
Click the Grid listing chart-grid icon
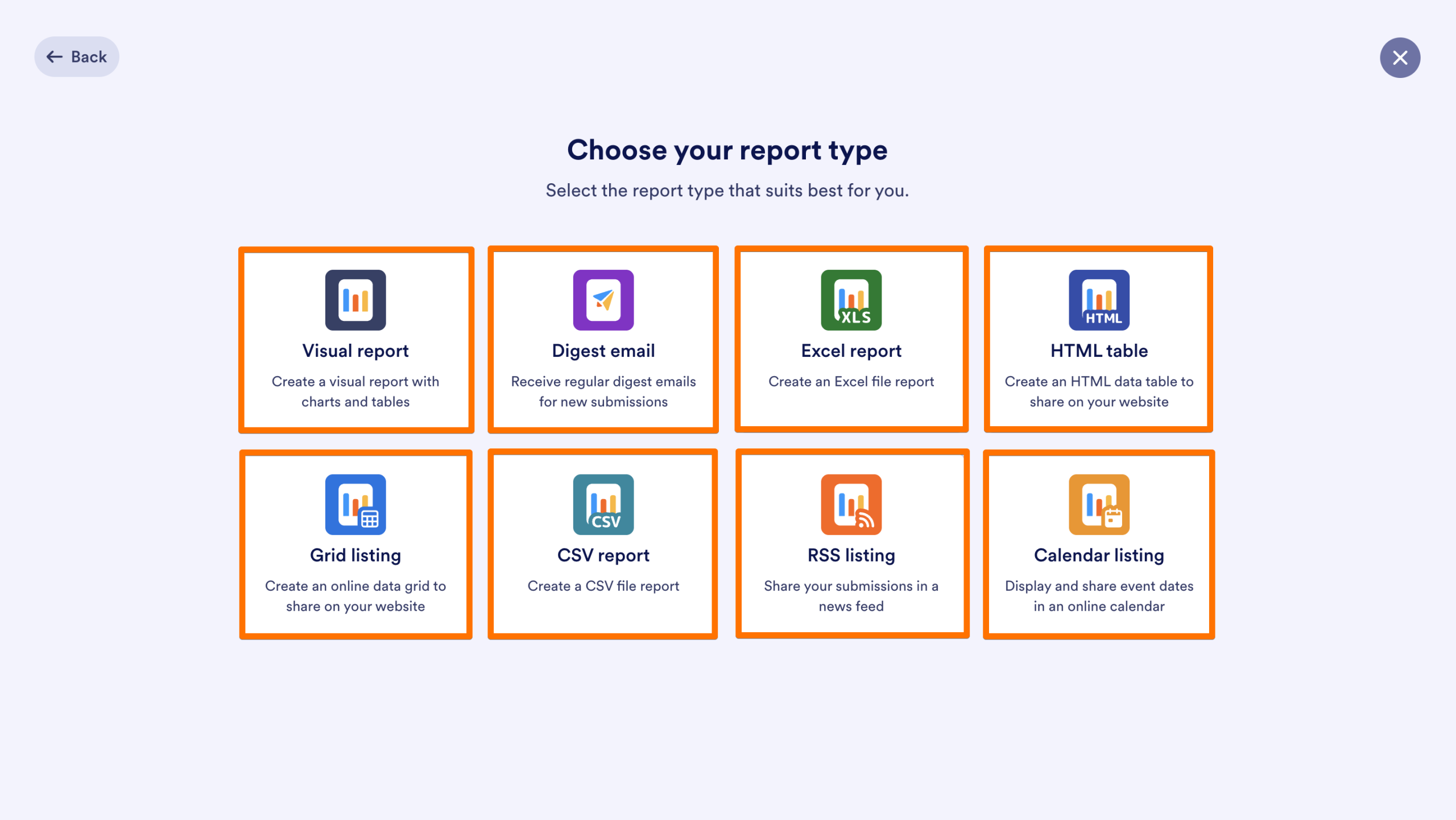tap(355, 505)
